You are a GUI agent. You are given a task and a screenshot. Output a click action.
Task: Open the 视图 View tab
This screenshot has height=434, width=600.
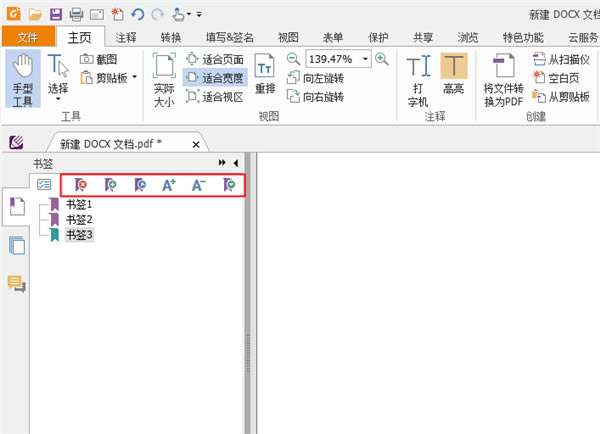click(x=288, y=37)
